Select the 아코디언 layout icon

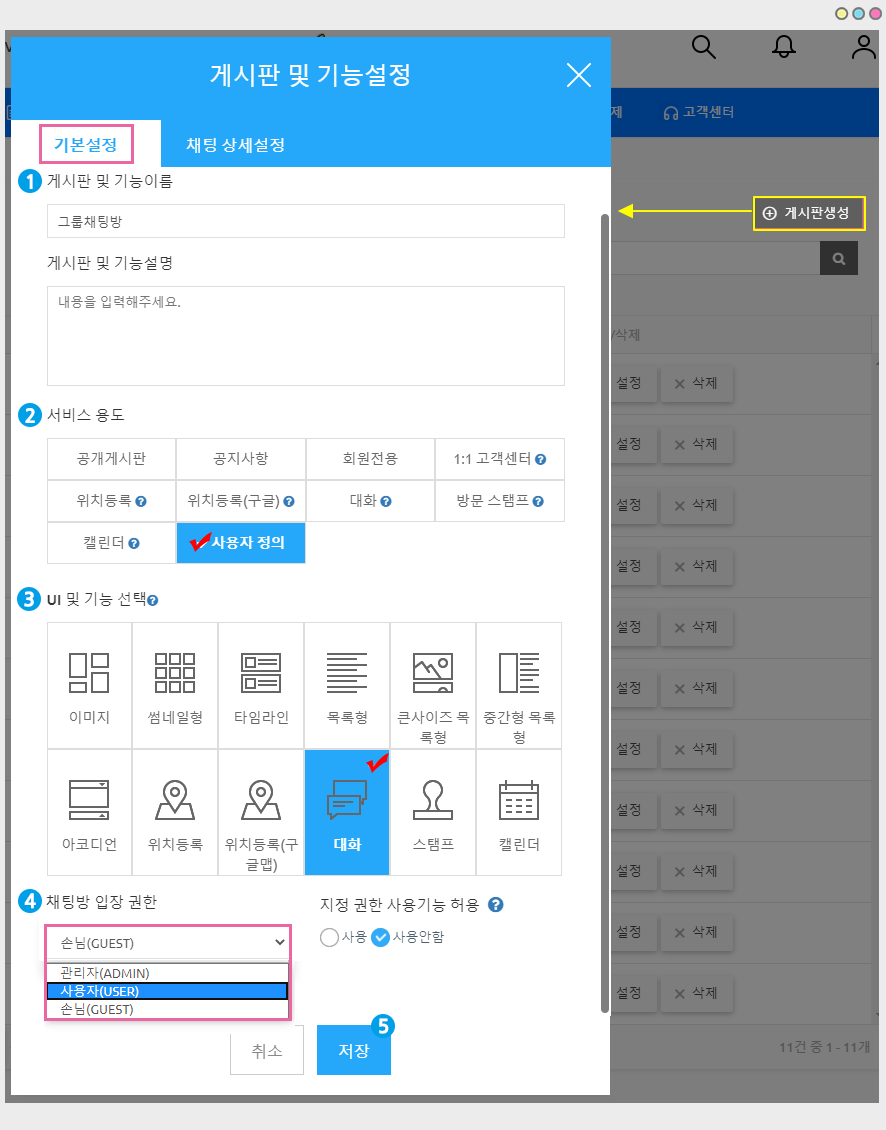click(89, 800)
